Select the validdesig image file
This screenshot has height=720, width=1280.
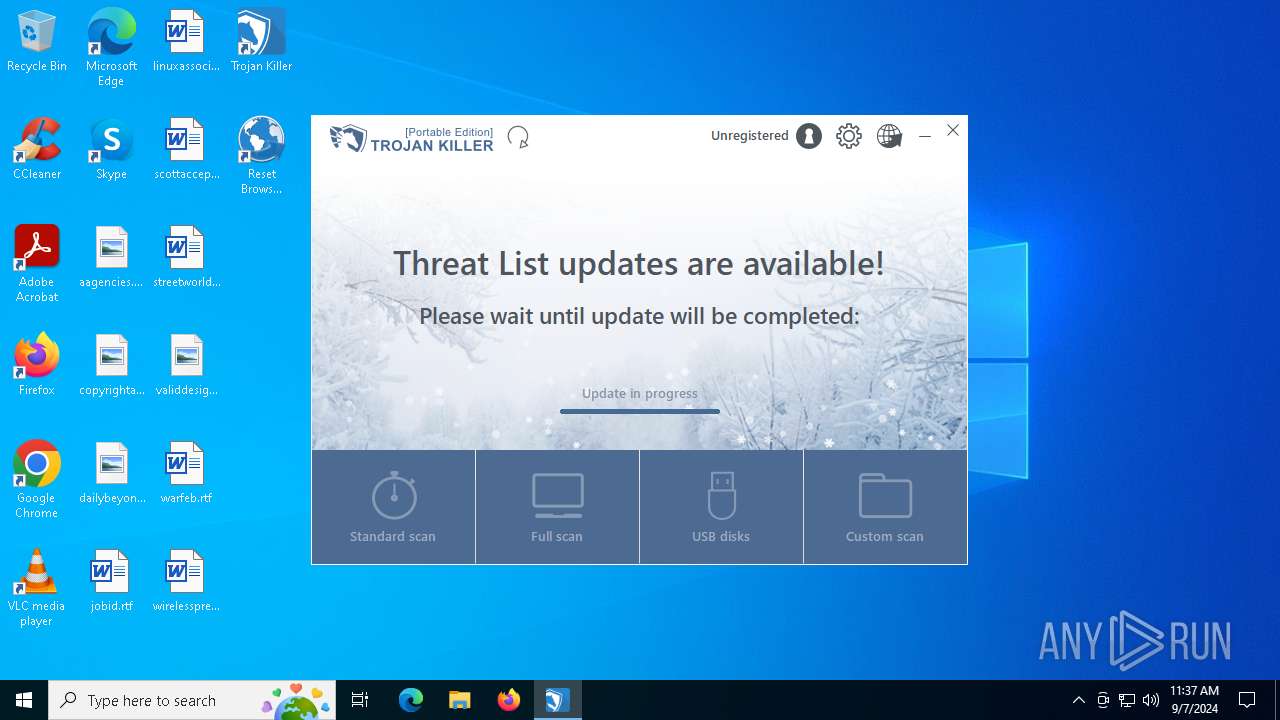pos(186,366)
